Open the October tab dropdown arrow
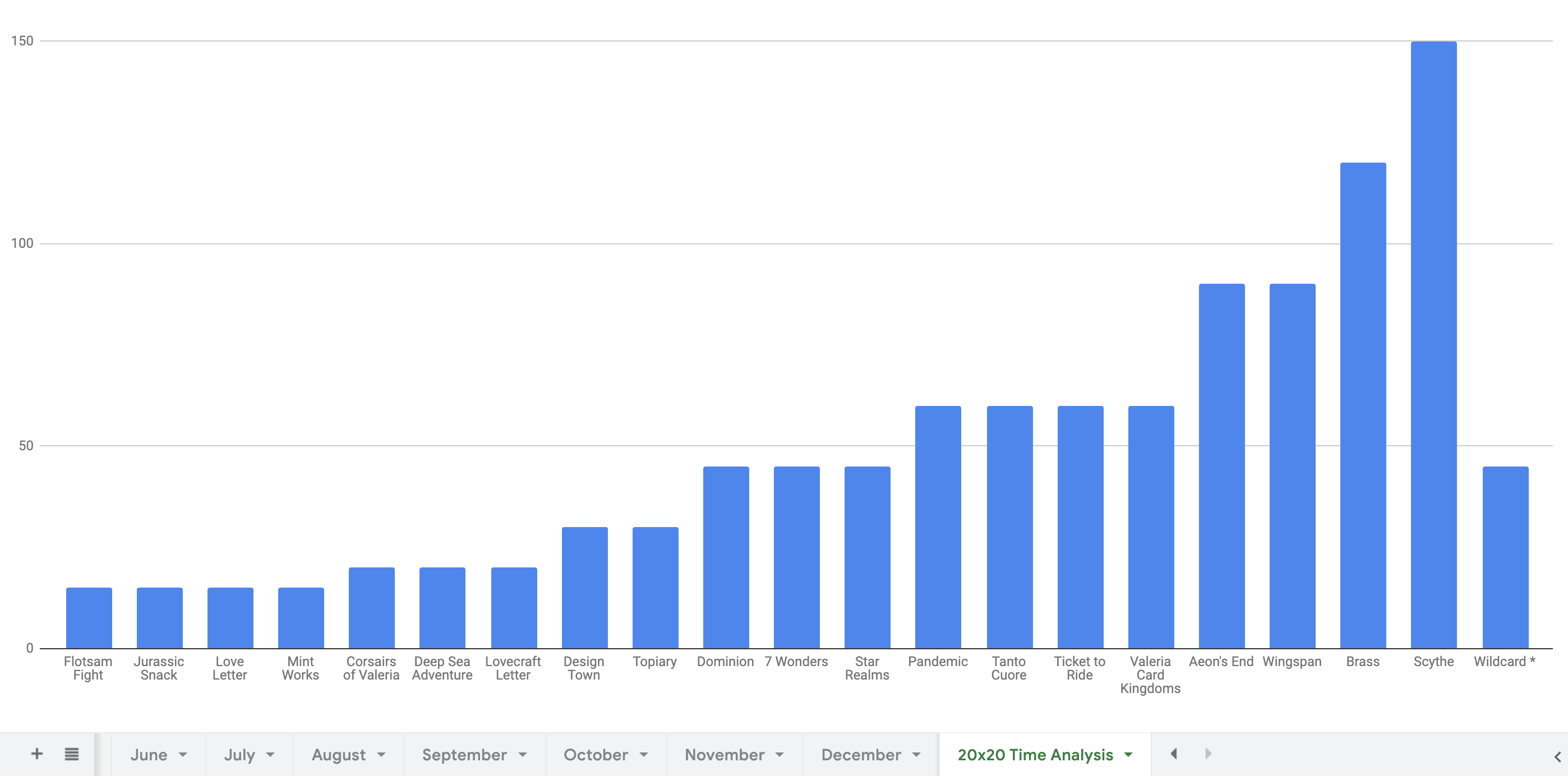 pyautogui.click(x=643, y=755)
